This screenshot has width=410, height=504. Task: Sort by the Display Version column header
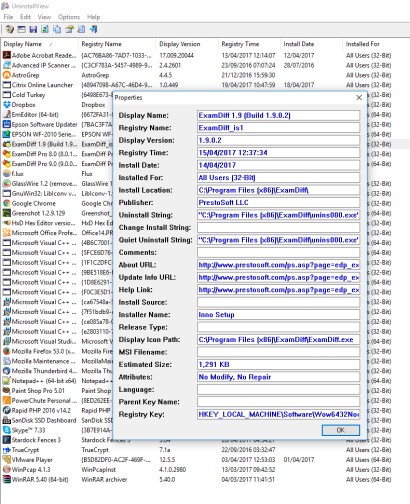pyautogui.click(x=187, y=44)
